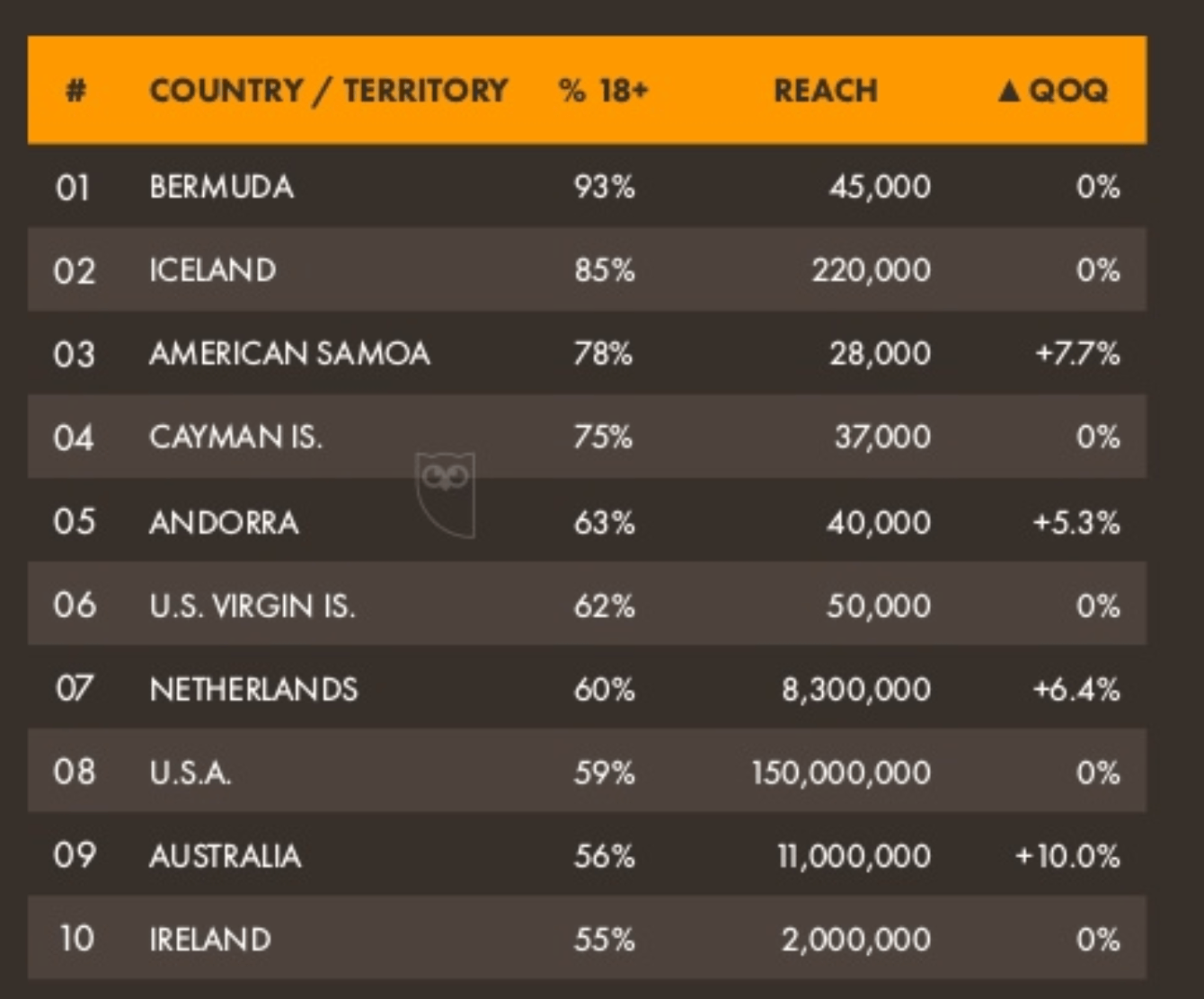
Task: Click the Reach column header
Action: coord(825,91)
